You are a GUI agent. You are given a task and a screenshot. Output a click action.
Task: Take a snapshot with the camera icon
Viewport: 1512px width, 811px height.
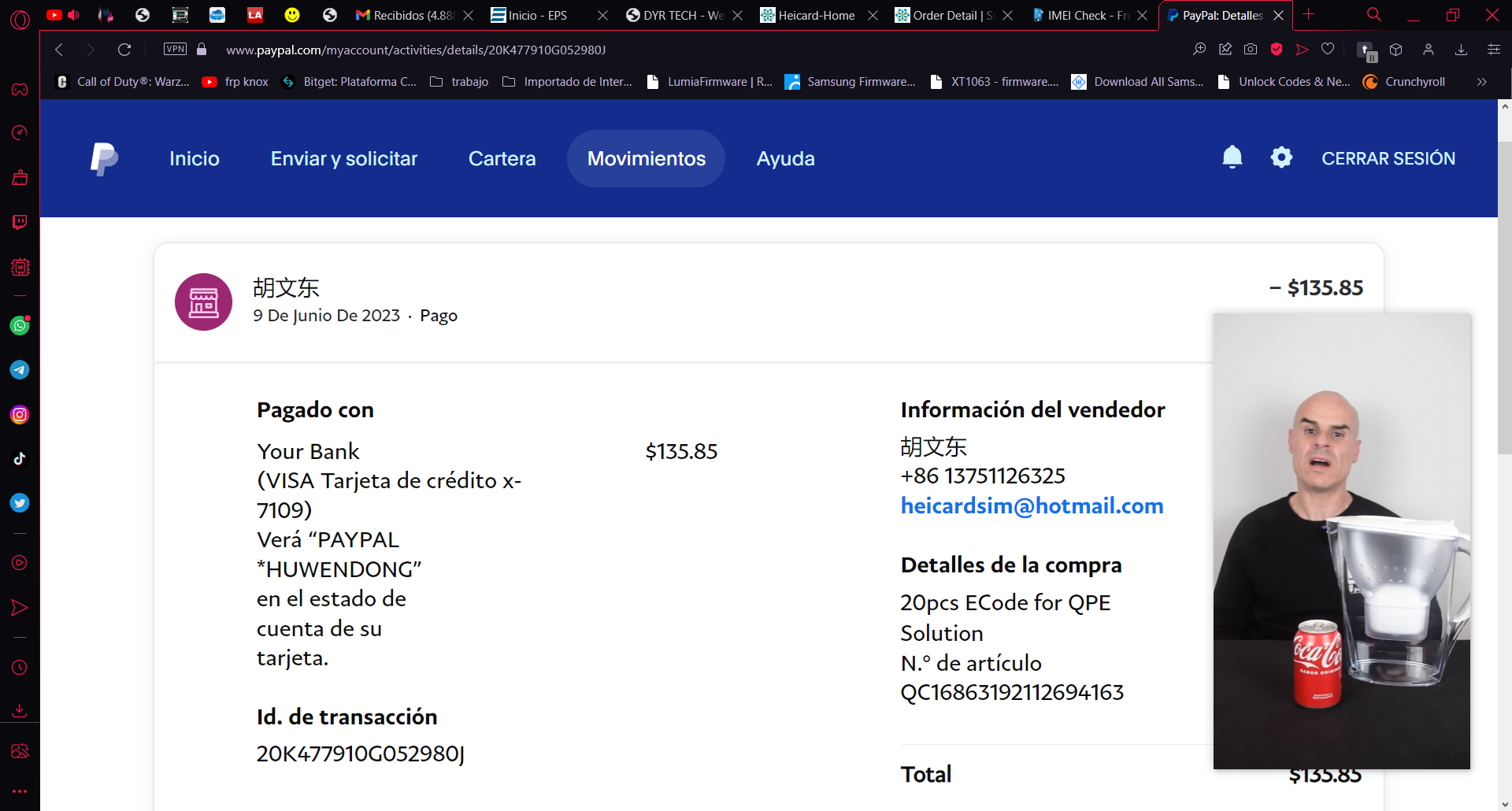click(x=1251, y=50)
